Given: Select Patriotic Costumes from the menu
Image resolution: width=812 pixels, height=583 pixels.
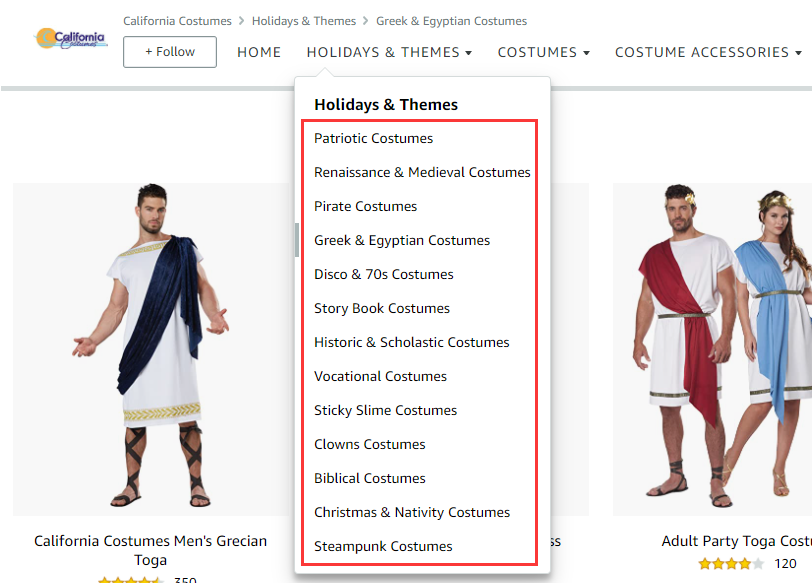Looking at the screenshot, I should click(373, 138).
